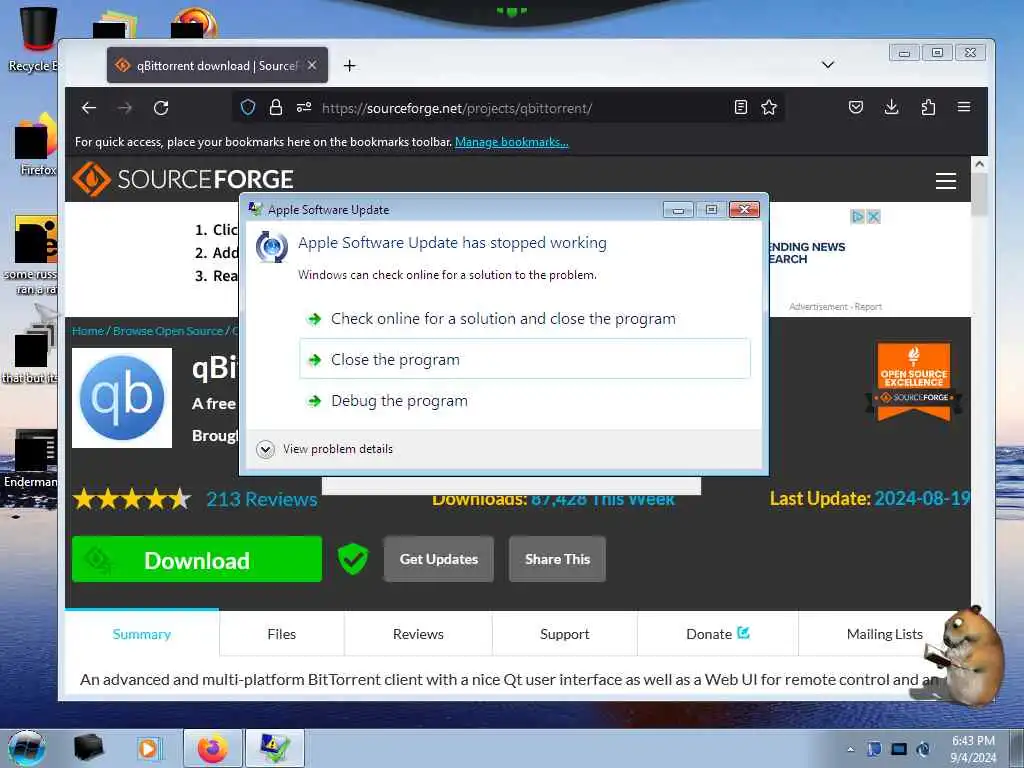
Task: Click the page scrollbar up arrow
Action: click(x=979, y=165)
